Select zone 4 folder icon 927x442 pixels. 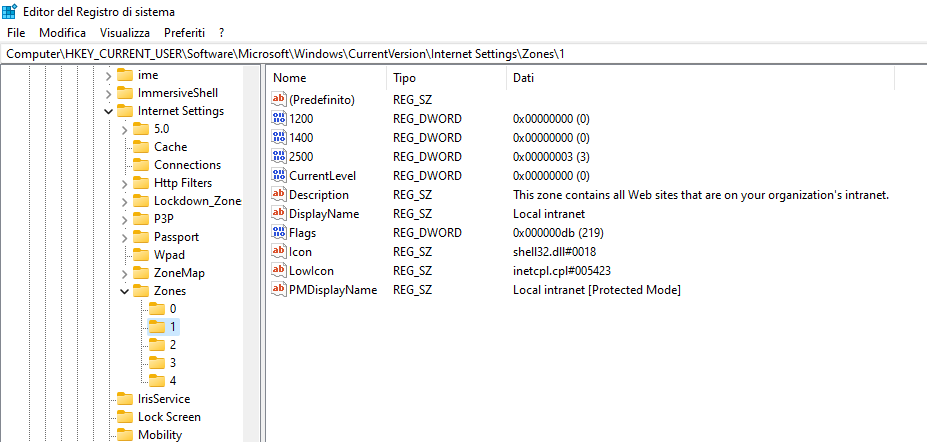pos(157,381)
